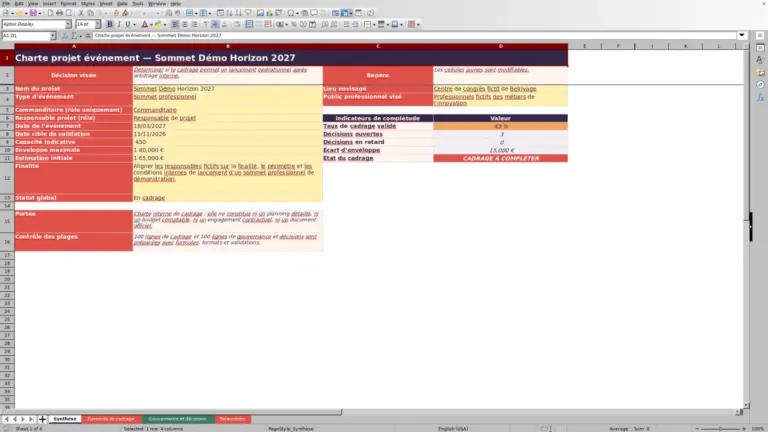Click the scroll-to-last-sheet arrow
Screen dimensions: 768x432
31,419
